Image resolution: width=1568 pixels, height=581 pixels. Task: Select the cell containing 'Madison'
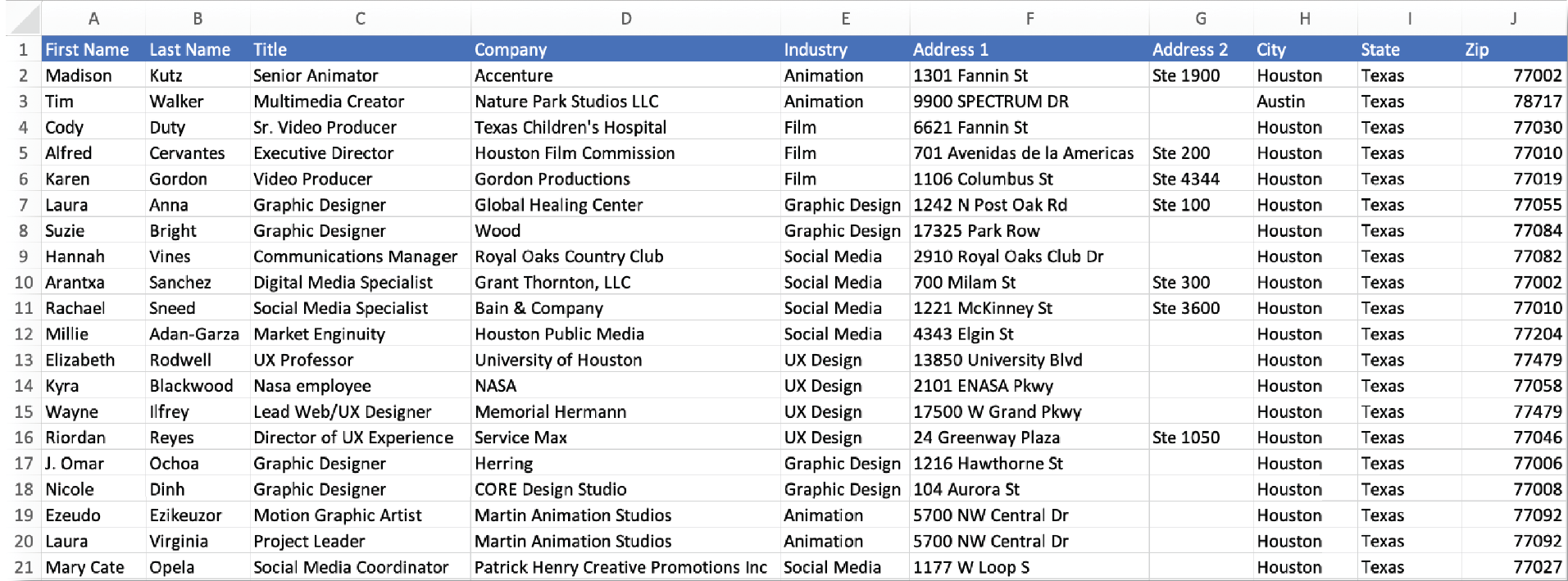pyautogui.click(x=93, y=75)
